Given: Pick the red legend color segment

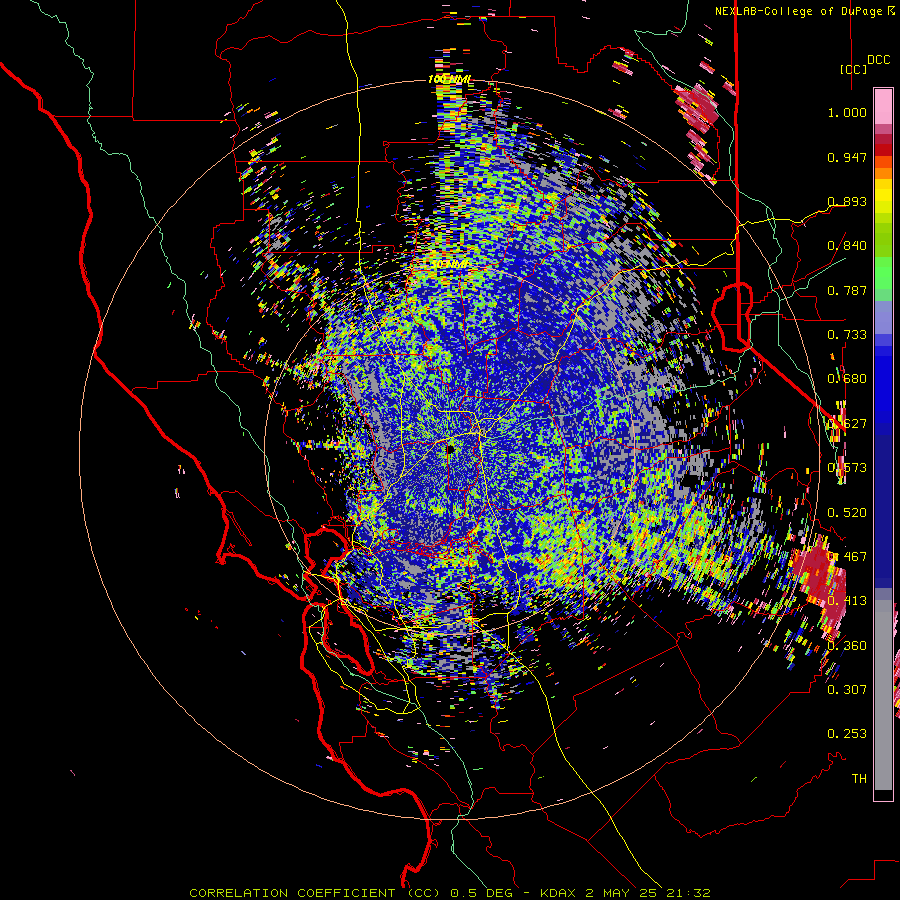Looking at the screenshot, I should point(883,149).
